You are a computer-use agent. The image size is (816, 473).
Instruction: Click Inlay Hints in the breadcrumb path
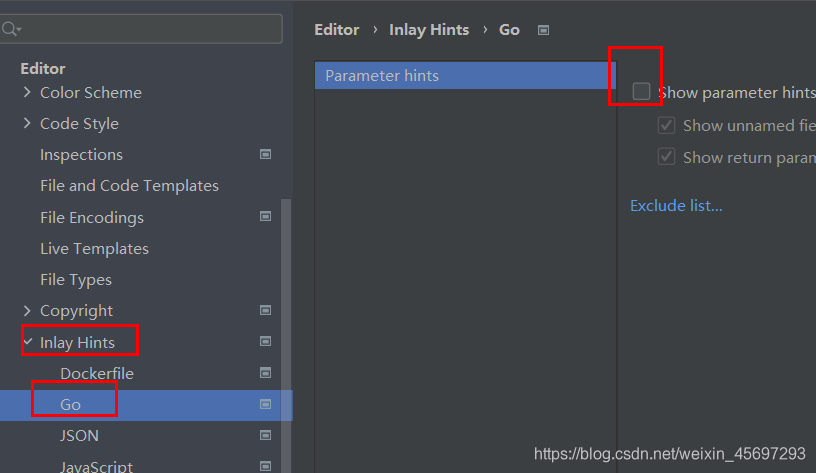(x=429, y=30)
